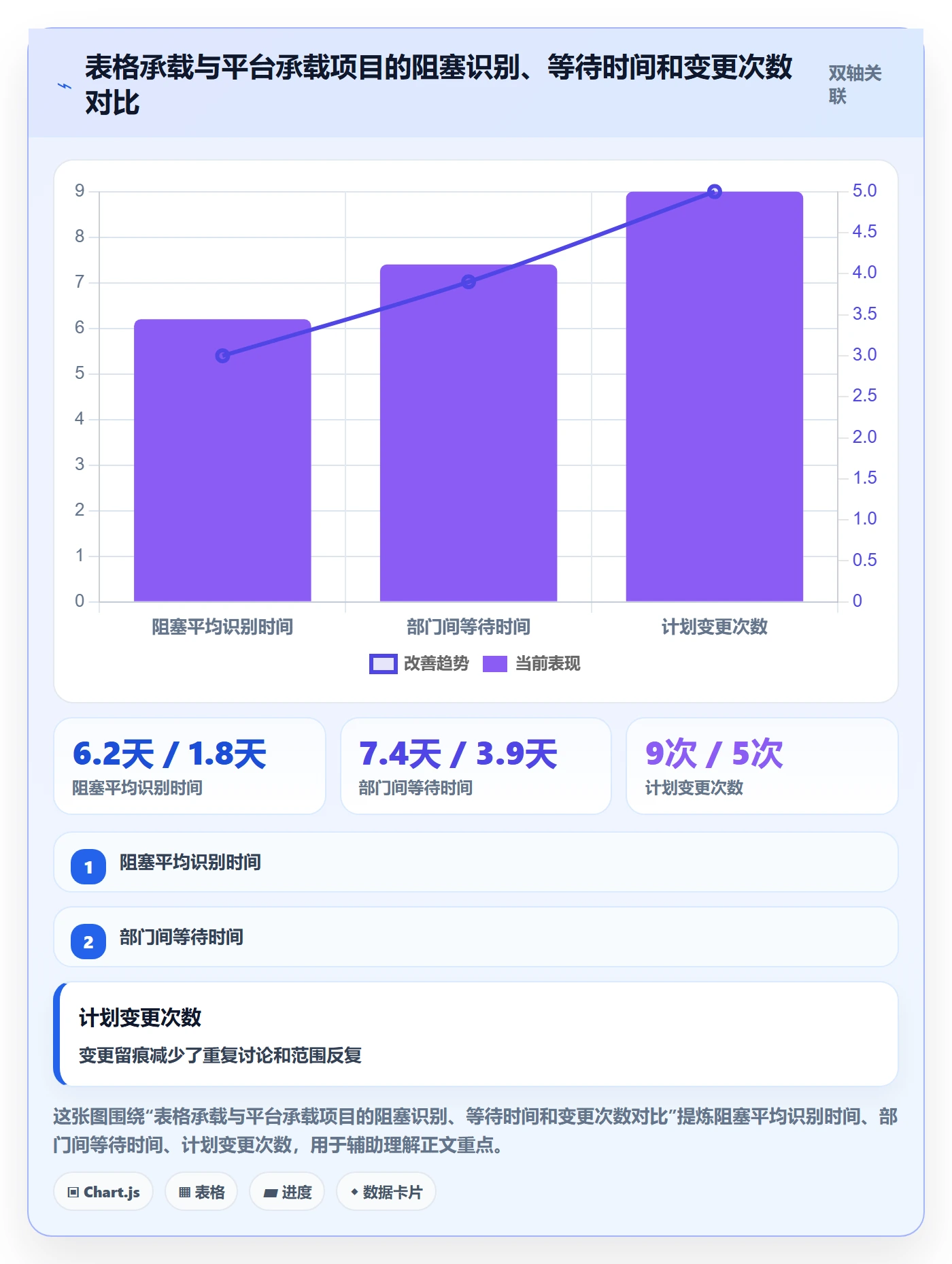Click the chart title 表格承载与平台承载项目
Viewport: 952px width, 1264px height.
[439, 85]
